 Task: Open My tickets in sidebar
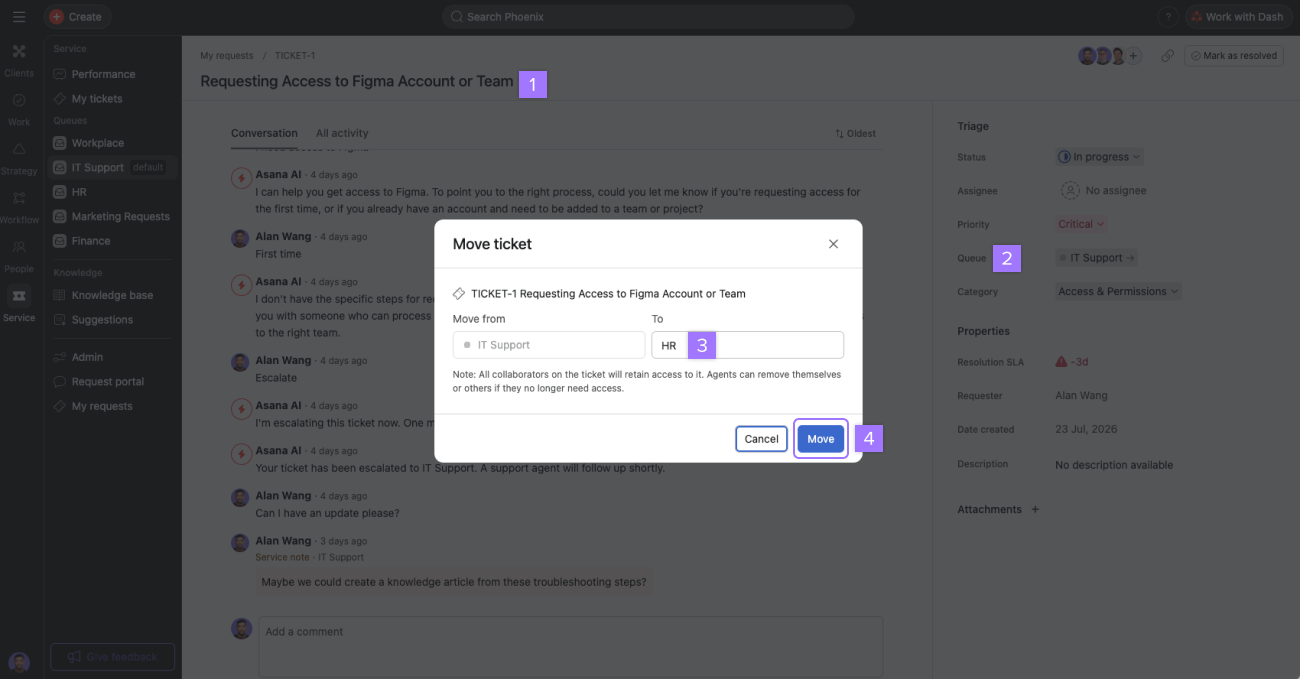(x=97, y=99)
